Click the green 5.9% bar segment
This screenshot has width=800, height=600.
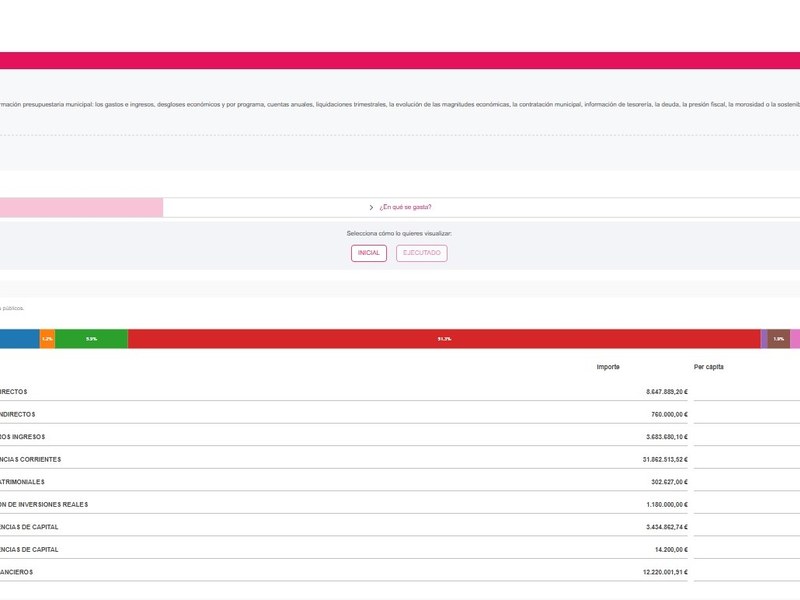91,339
